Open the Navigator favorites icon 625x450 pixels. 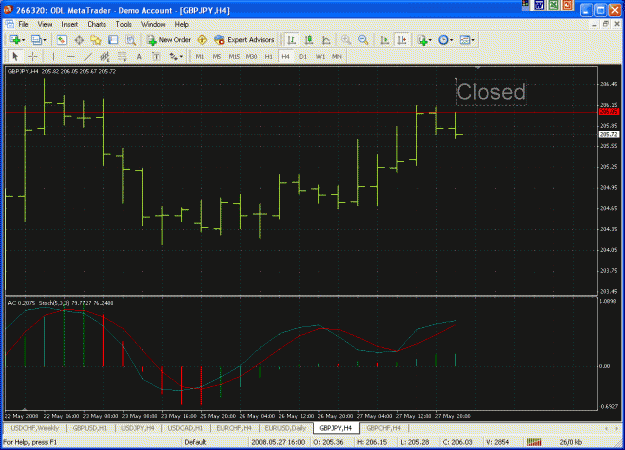coord(96,40)
